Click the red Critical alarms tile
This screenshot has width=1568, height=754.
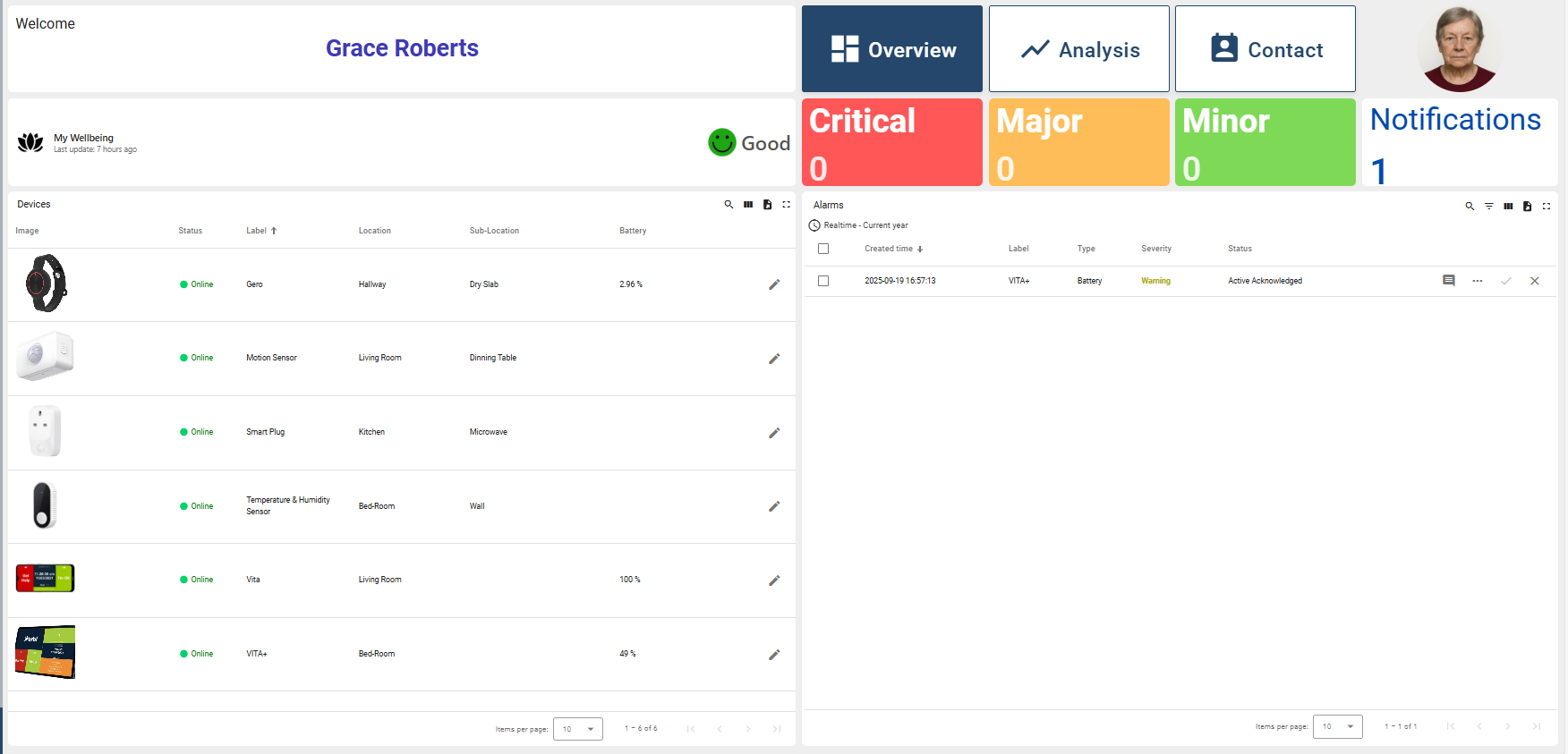891,143
